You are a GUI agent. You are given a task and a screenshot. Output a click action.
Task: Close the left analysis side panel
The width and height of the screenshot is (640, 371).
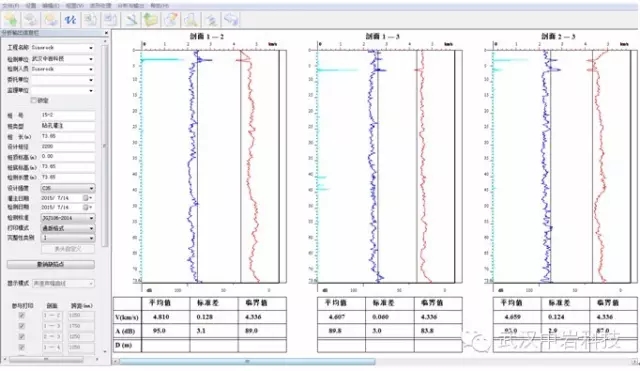[106, 33]
